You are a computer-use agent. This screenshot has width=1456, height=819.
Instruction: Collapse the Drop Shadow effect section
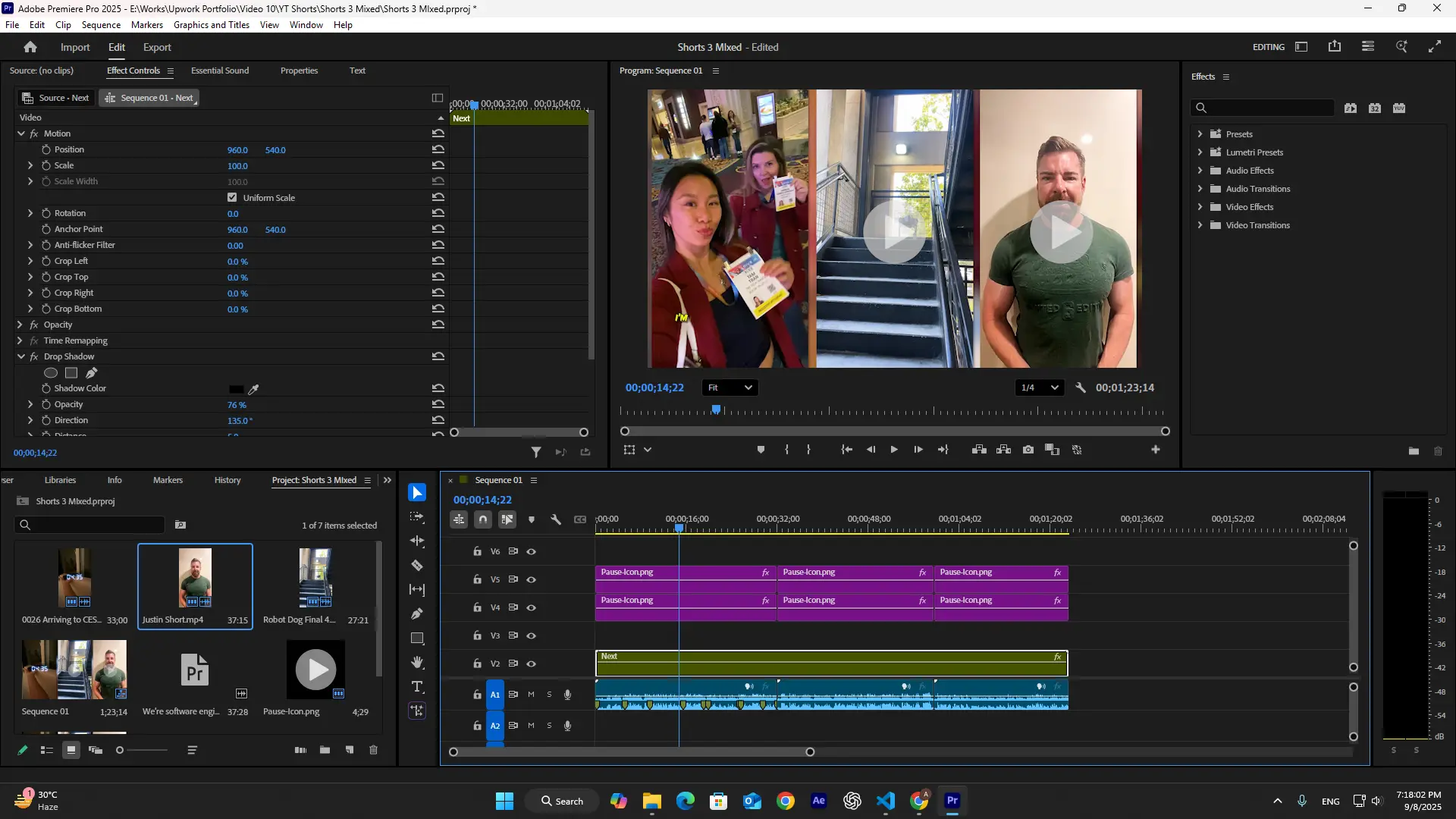coord(21,356)
